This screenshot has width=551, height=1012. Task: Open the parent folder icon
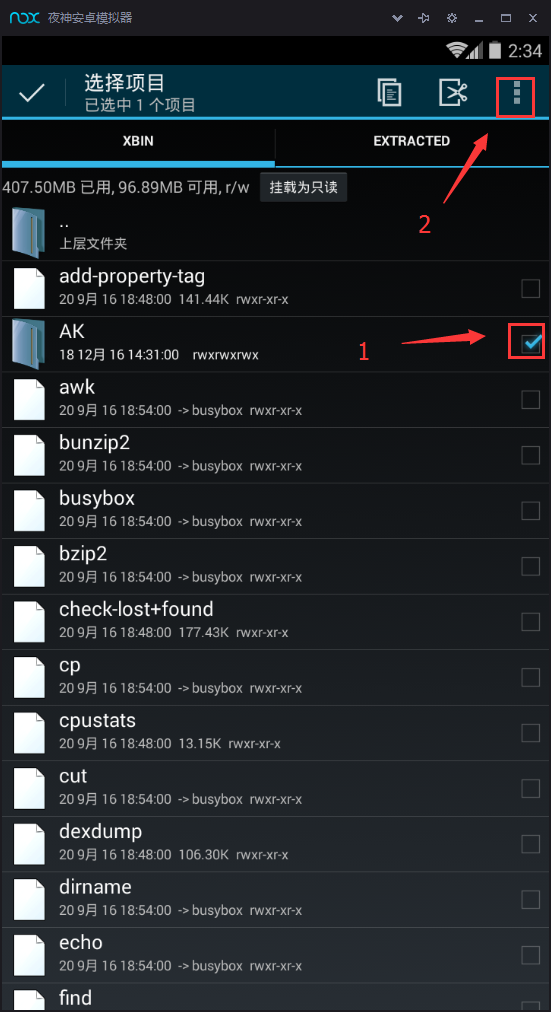[28, 233]
